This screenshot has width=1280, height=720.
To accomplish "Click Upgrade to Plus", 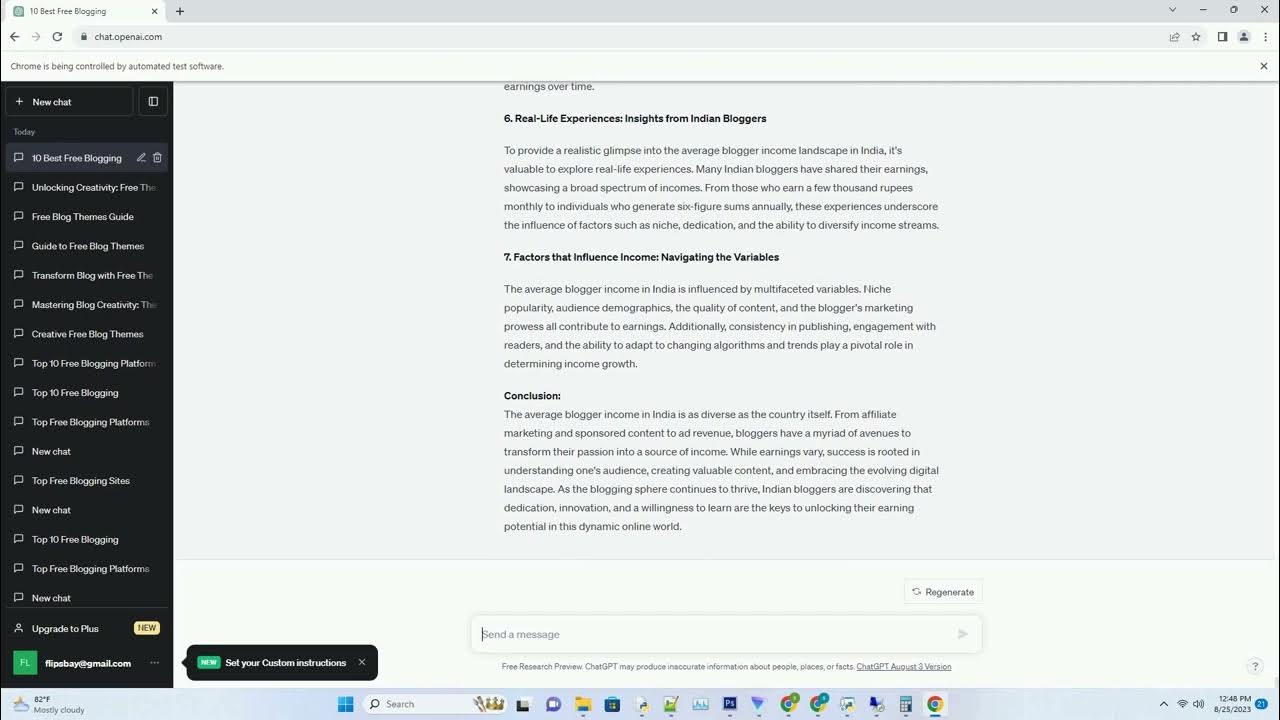I will pos(86,628).
